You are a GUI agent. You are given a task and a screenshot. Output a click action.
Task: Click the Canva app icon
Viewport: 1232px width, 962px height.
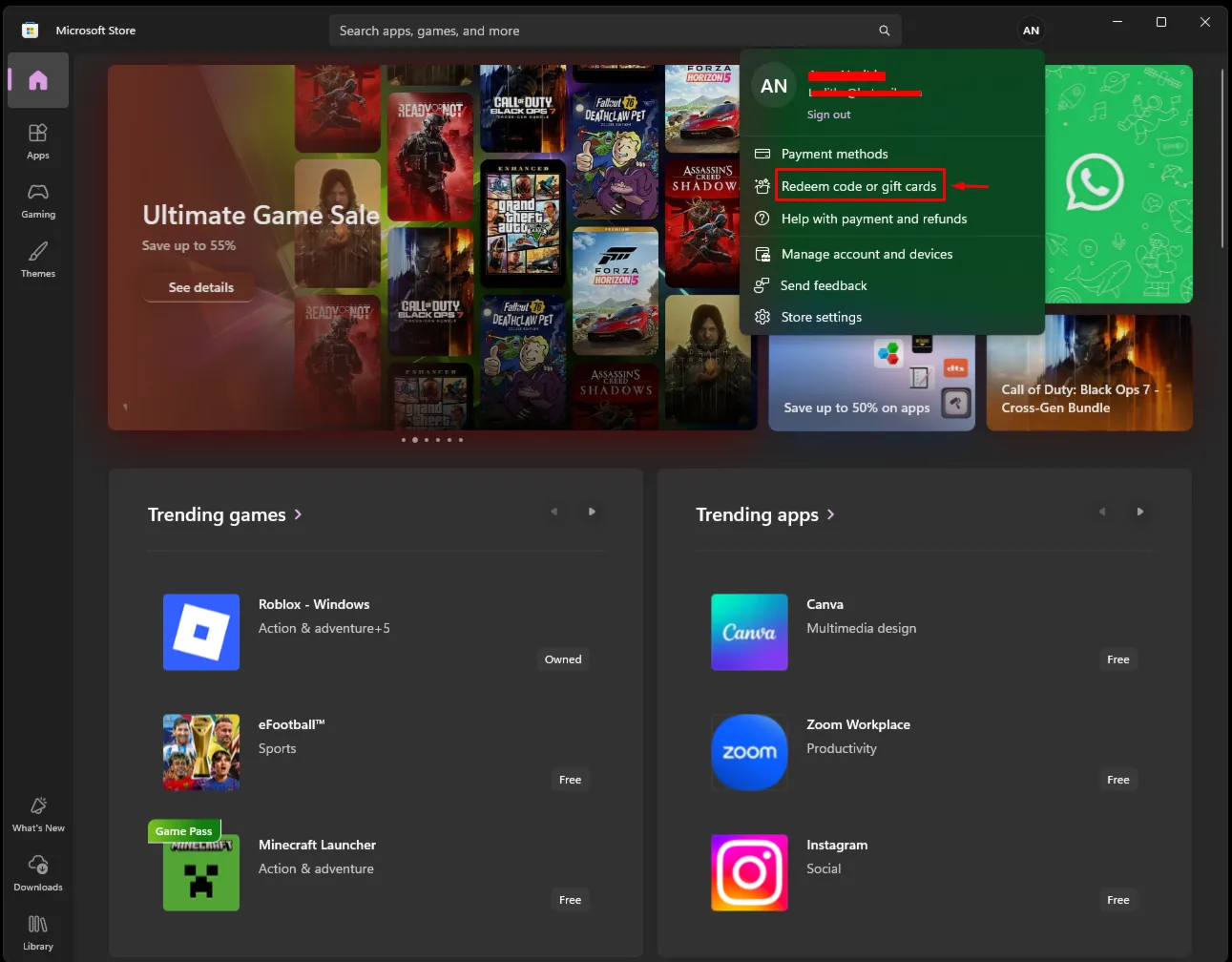pyautogui.click(x=749, y=632)
